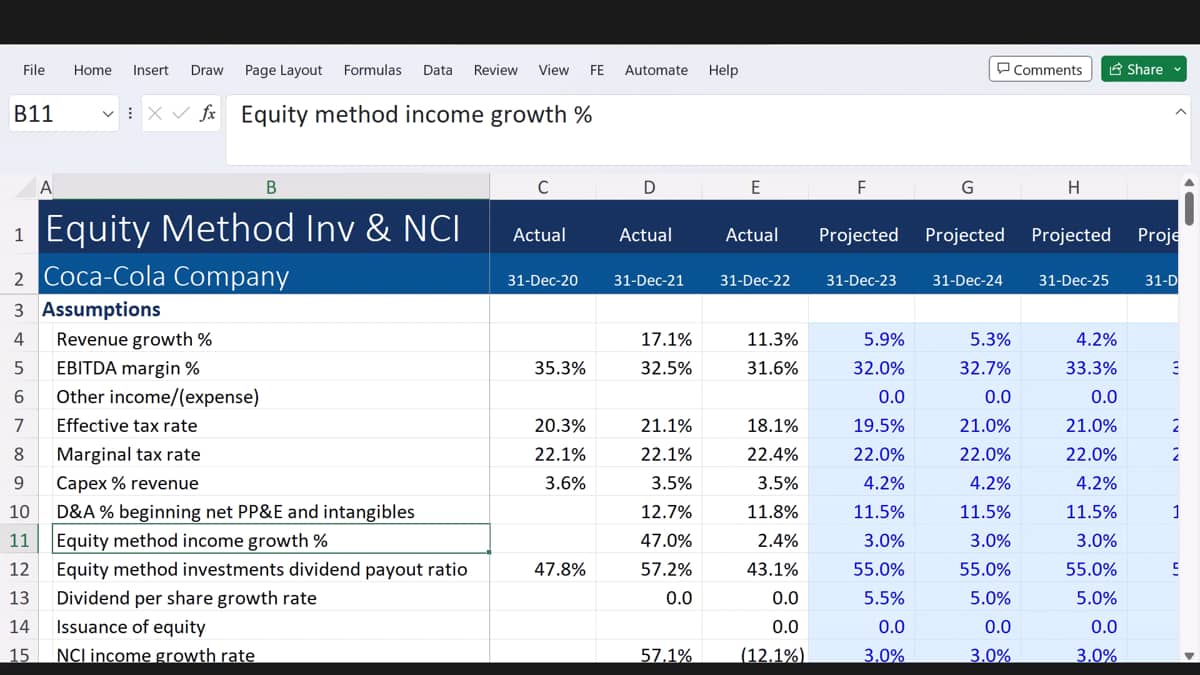Click the vertical scrollbar thumb

[1189, 209]
